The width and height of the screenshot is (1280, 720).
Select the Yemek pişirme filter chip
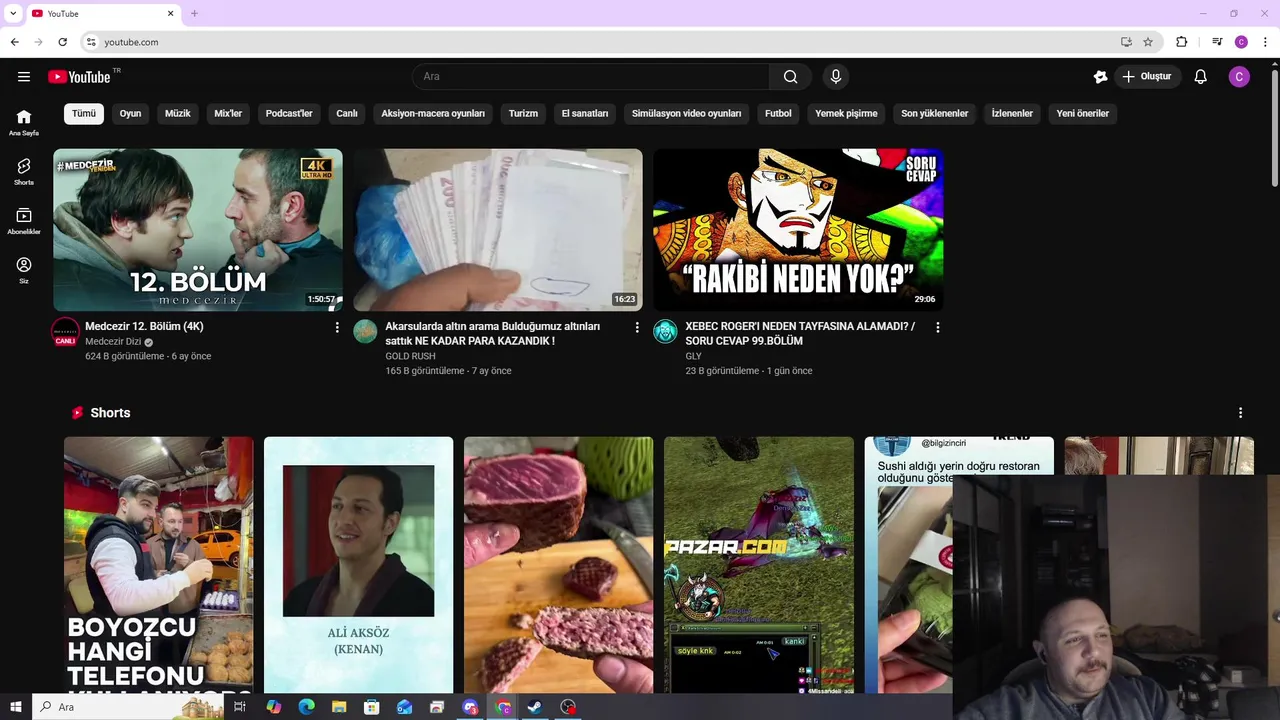(846, 113)
